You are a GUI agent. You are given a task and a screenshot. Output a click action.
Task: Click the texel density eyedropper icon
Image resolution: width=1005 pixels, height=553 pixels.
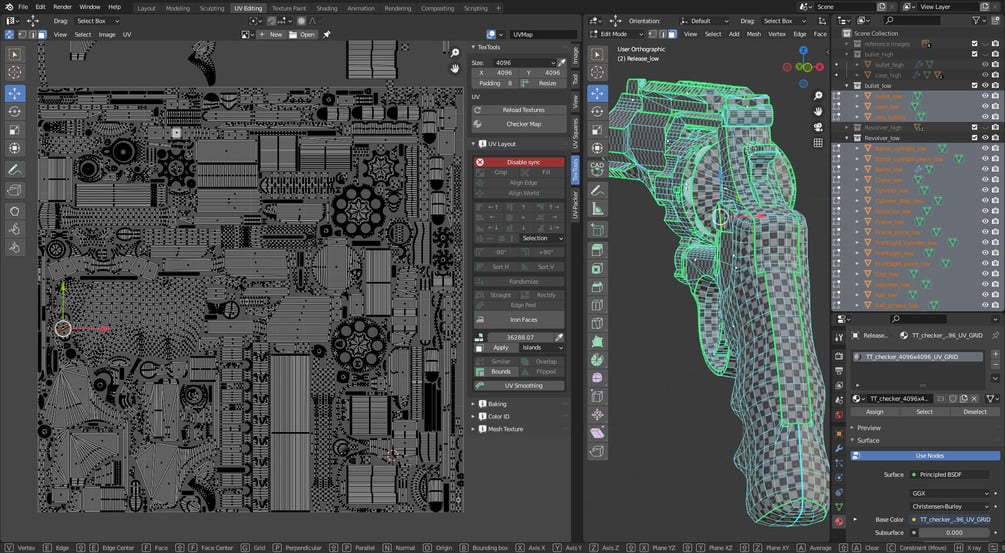coord(559,337)
